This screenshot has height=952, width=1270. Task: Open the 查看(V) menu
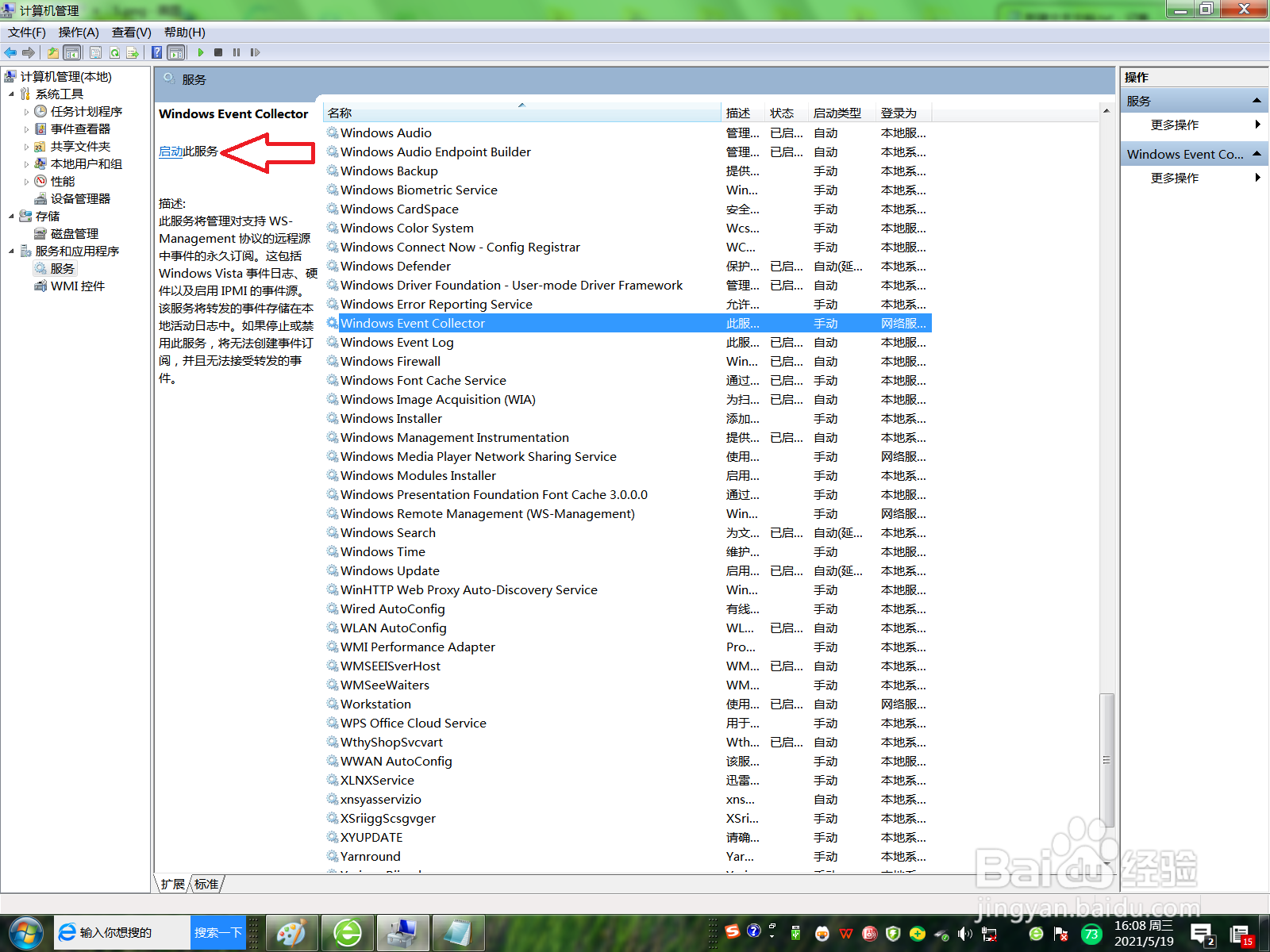pyautogui.click(x=132, y=33)
